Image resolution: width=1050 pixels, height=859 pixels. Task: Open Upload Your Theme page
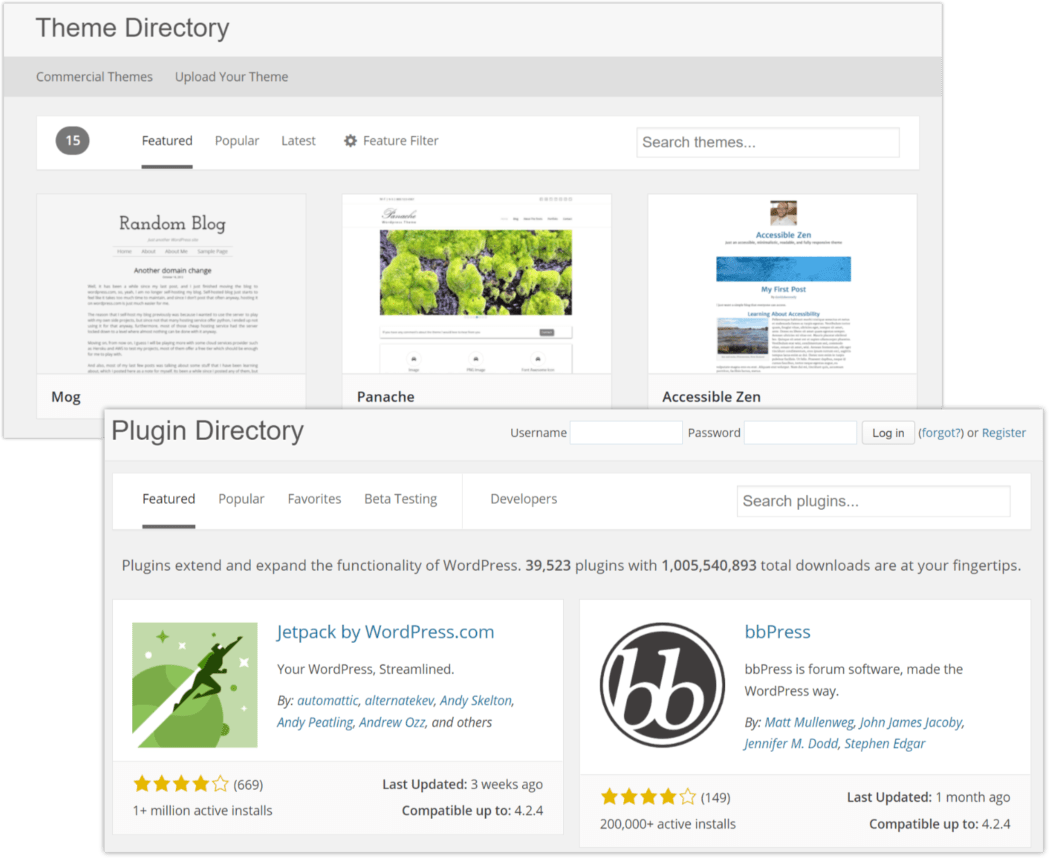click(x=231, y=76)
